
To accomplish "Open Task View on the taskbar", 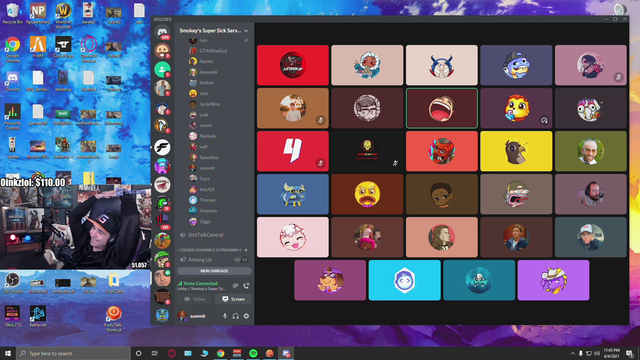I will pyautogui.click(x=155, y=353).
